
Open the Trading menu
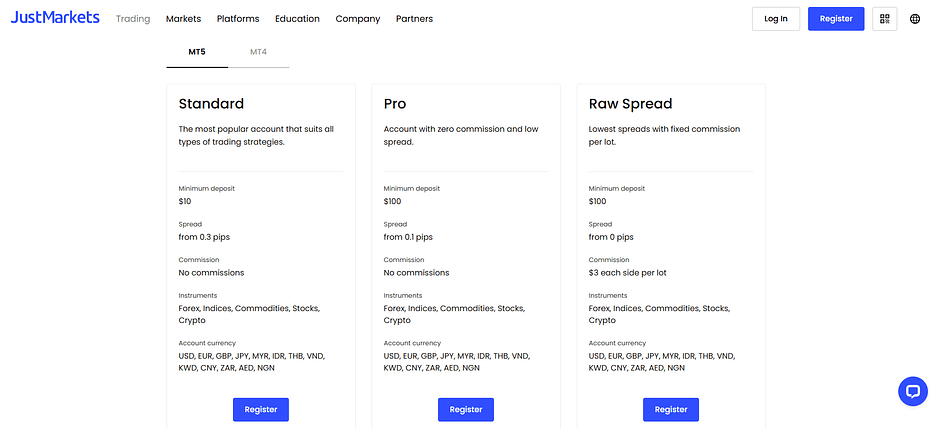133,19
